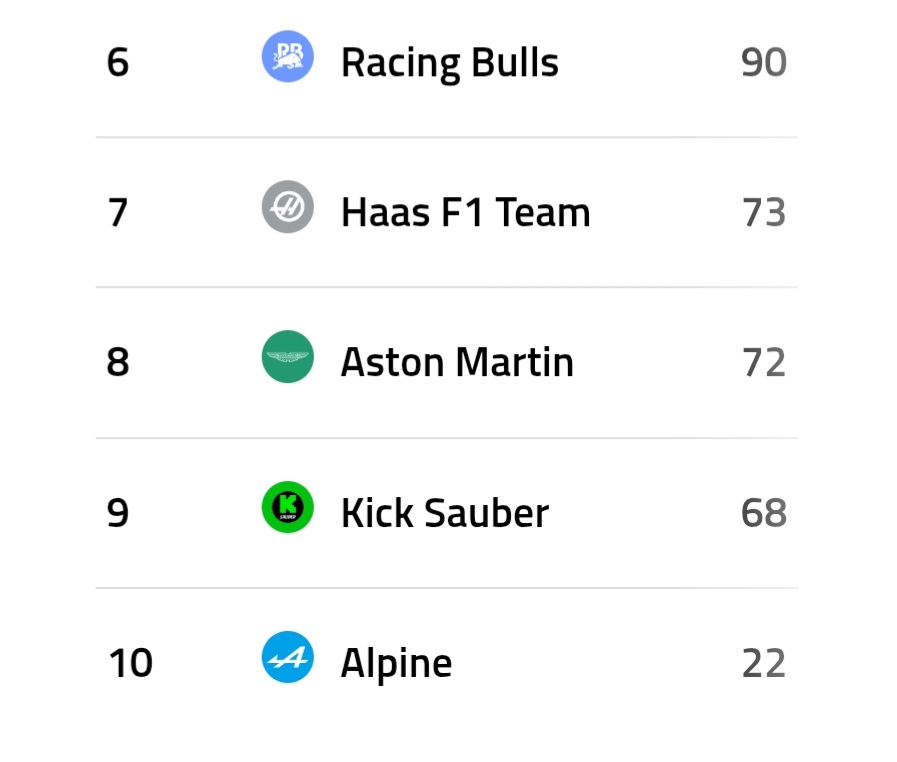Click the Alpine team name
Screen dimensions: 897x762
click(x=396, y=663)
